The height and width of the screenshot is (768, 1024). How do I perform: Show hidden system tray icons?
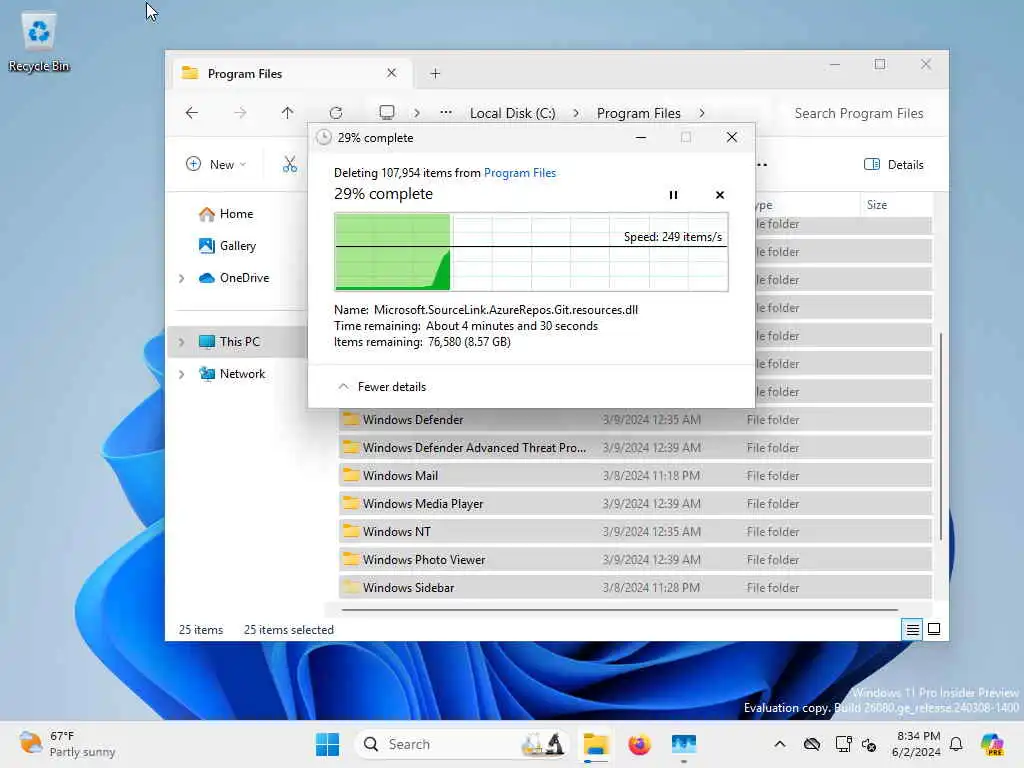pyautogui.click(x=780, y=744)
